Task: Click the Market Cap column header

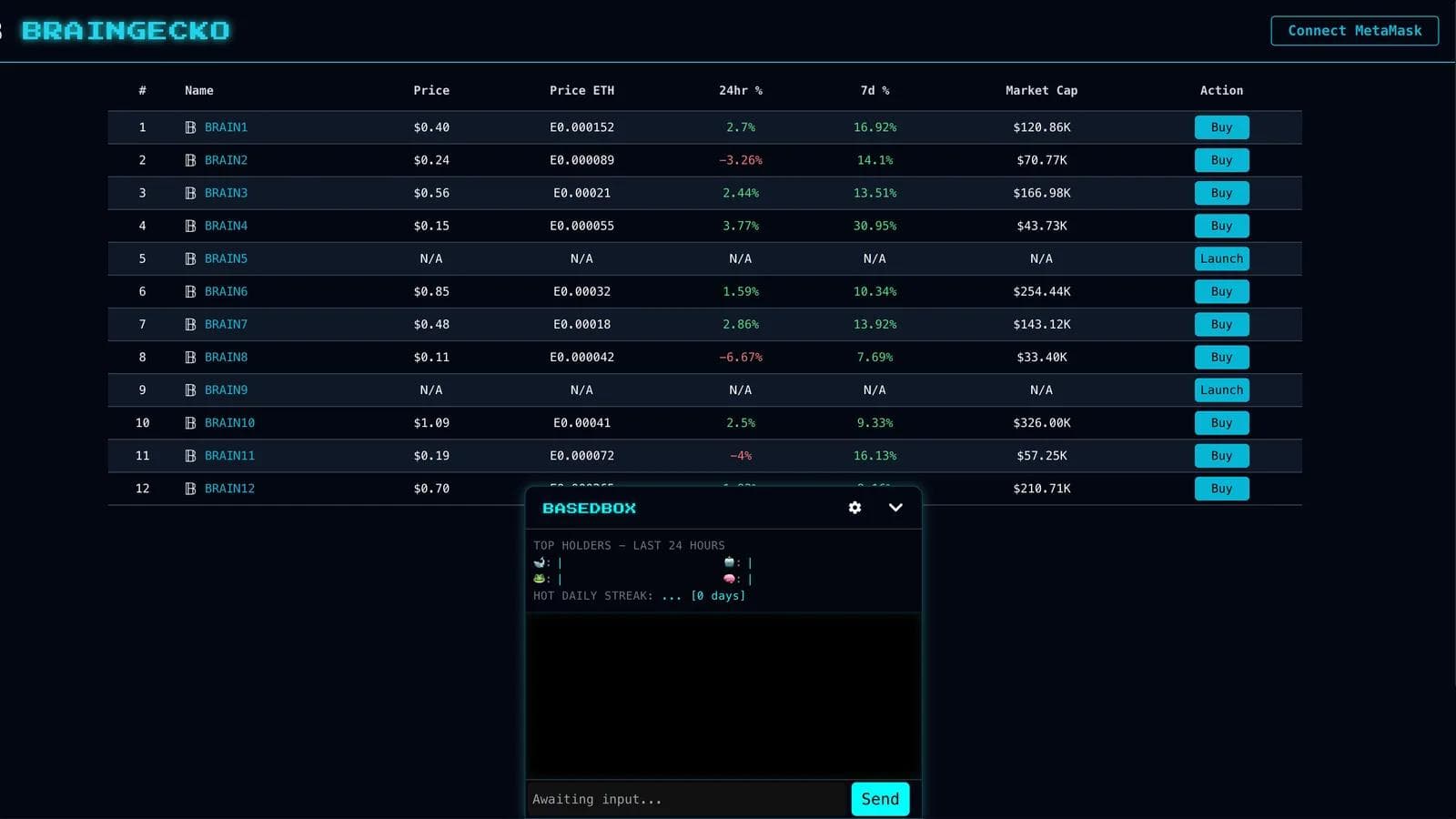Action: 1041,90
